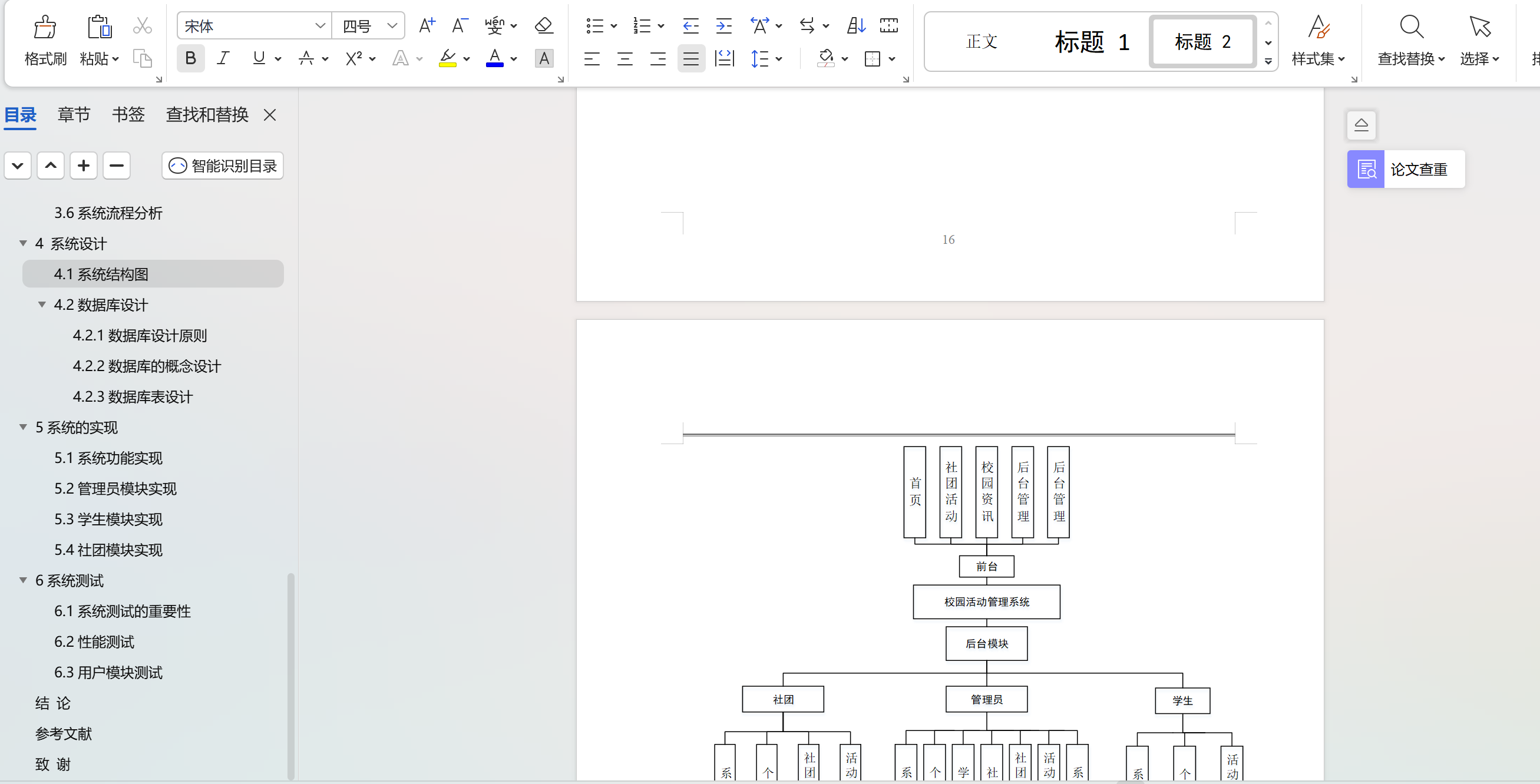The height and width of the screenshot is (784, 1540).
Task: Open 查找替换 magnifier tool
Action: [1411, 27]
